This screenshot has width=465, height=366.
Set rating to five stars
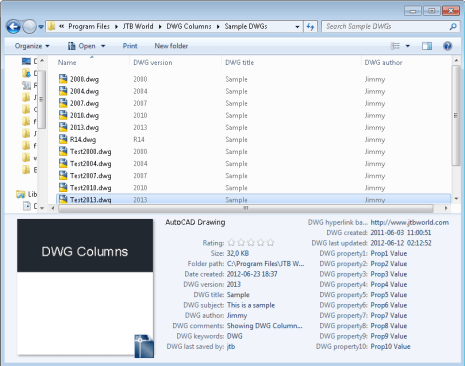point(270,243)
